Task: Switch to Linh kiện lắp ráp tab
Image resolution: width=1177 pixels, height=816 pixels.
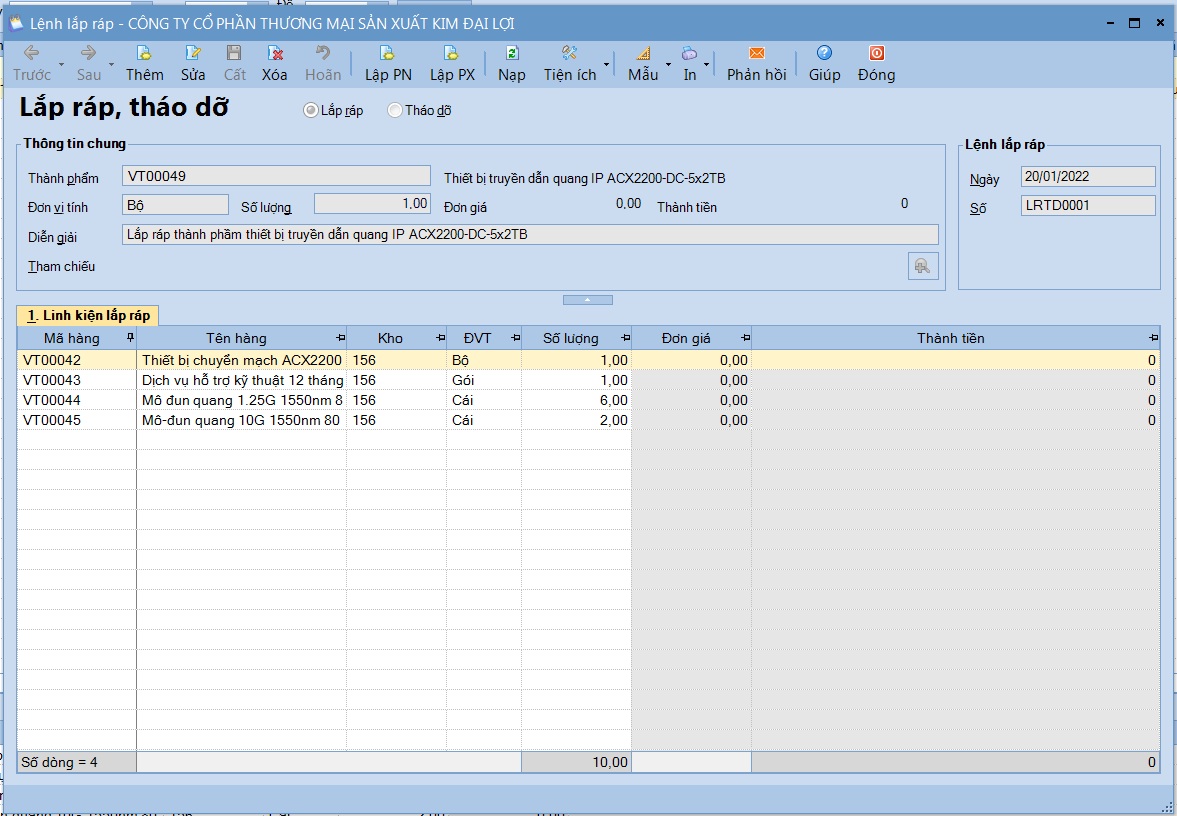Action: click(x=89, y=315)
